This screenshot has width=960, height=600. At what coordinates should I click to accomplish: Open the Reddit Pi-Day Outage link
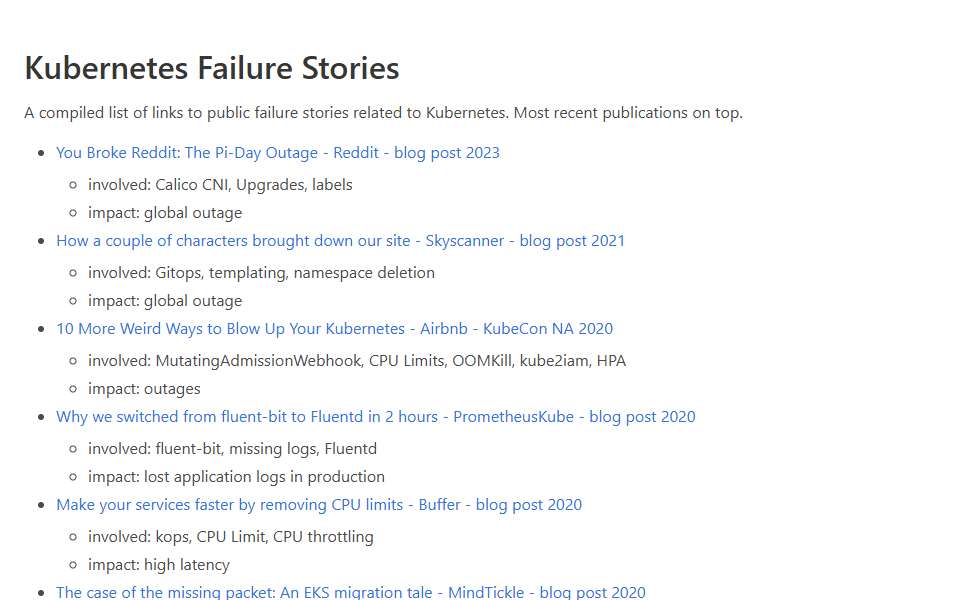(278, 152)
